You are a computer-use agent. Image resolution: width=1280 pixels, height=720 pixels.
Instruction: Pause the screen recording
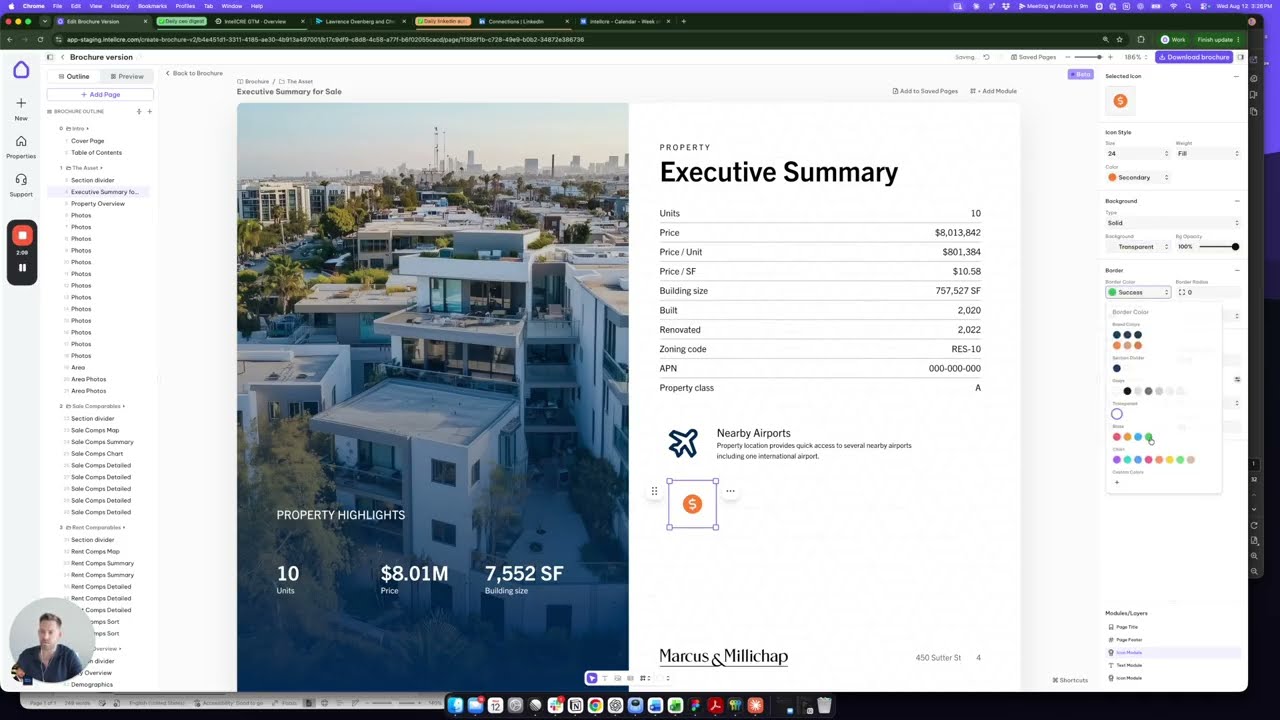point(22,268)
